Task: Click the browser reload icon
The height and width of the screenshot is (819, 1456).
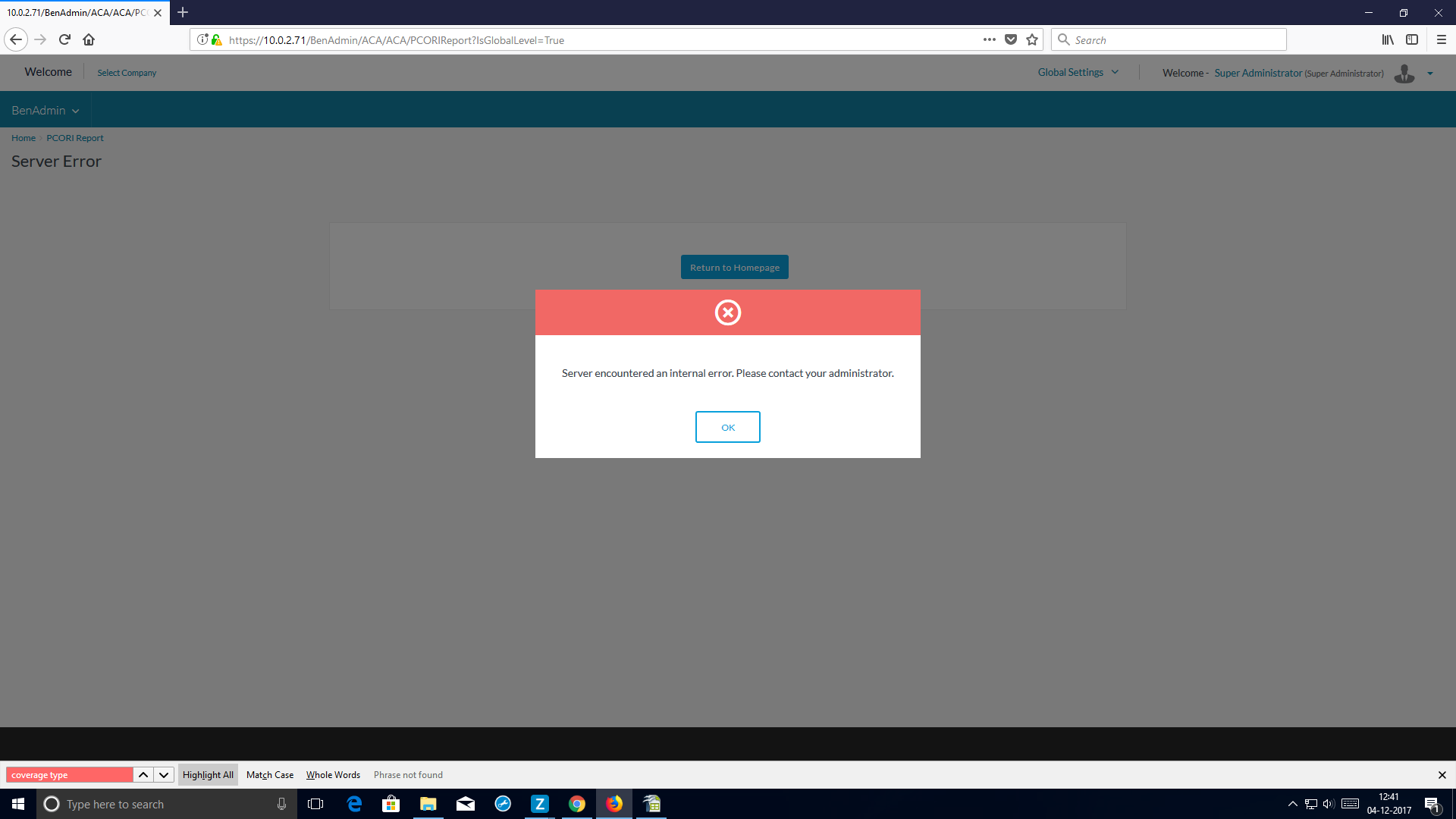Action: click(x=64, y=39)
